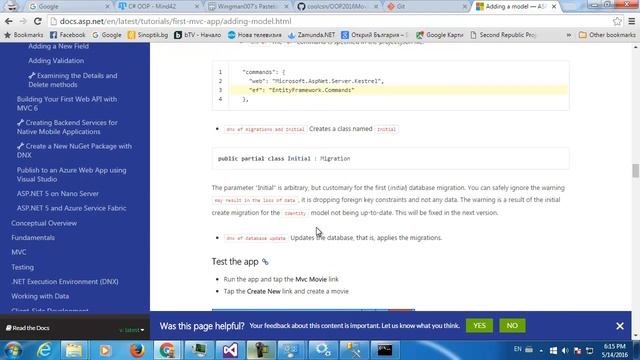Open the Нова телевизия bookmark
640x360 pixels.
pos(255,35)
